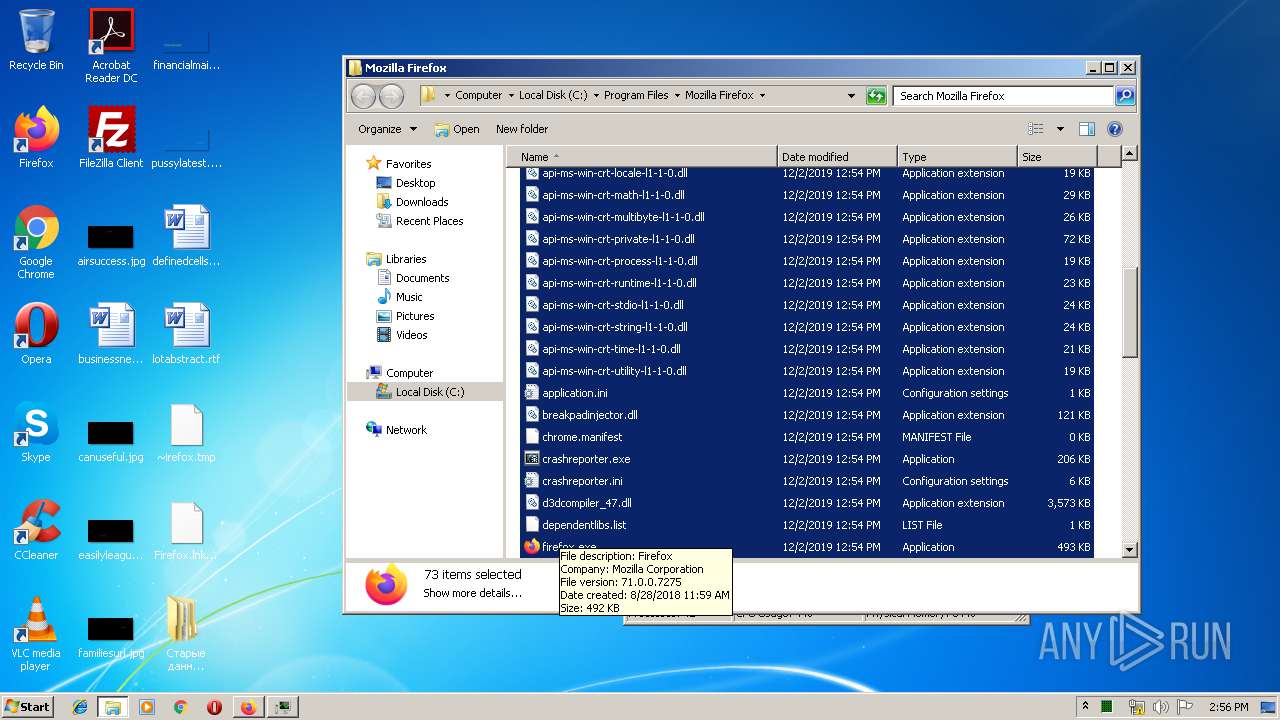
Task: Click the Firefox taskbar icon
Action: click(248, 707)
